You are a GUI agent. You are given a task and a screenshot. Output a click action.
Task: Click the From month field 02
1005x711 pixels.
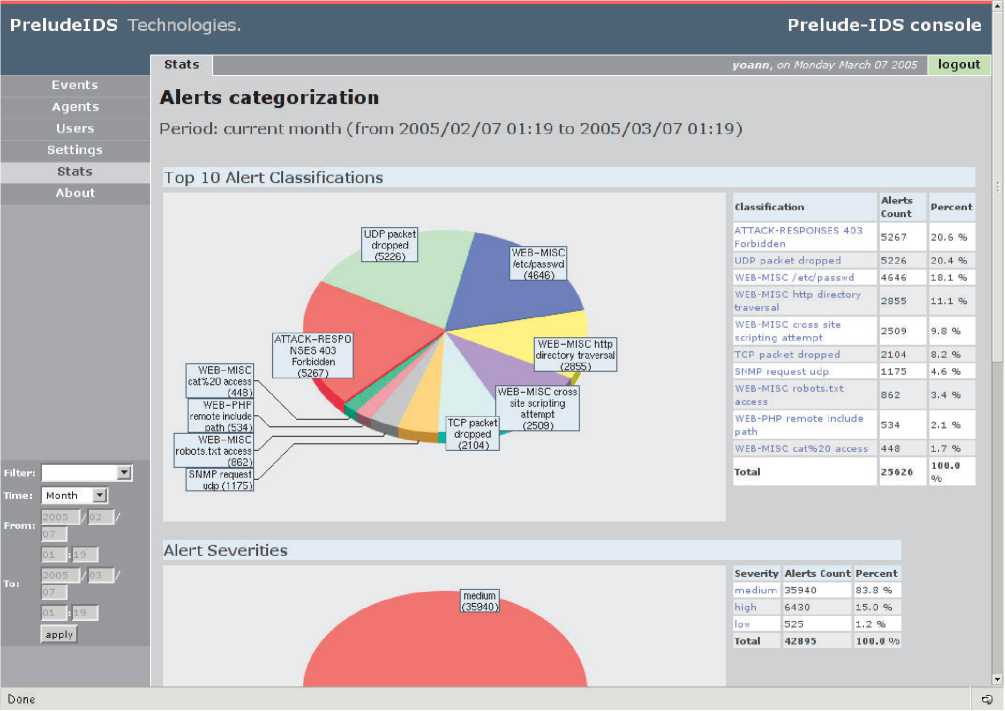click(100, 517)
